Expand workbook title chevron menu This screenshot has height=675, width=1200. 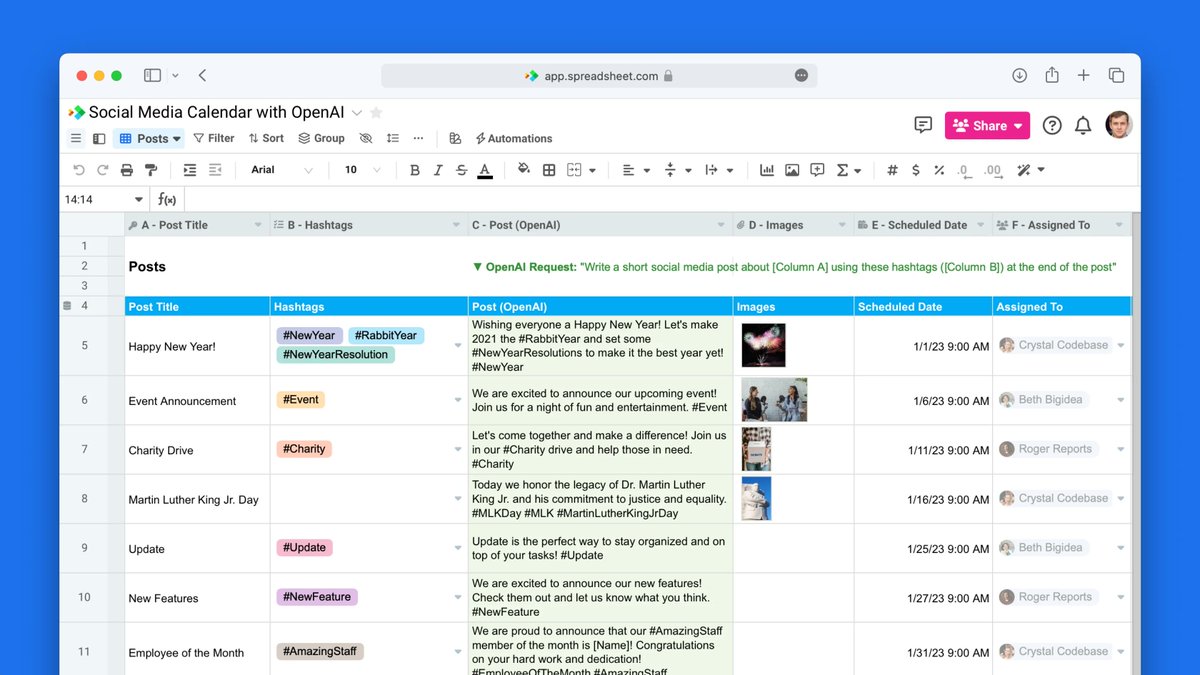tap(357, 113)
